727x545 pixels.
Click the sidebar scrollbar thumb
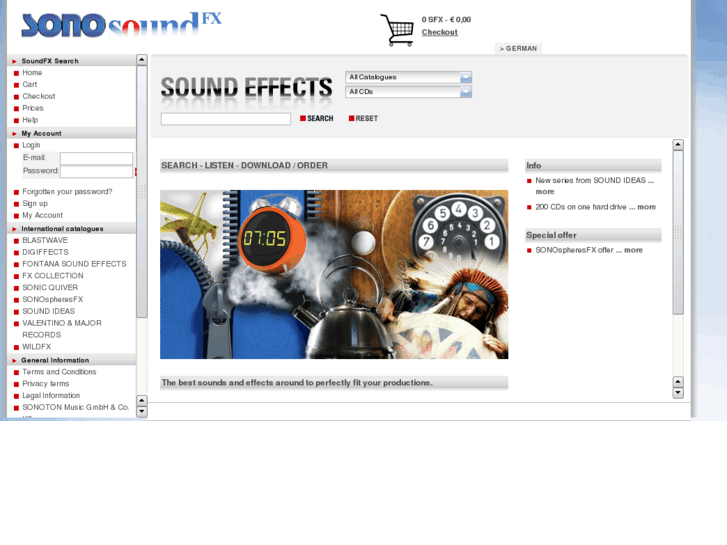click(x=142, y=192)
